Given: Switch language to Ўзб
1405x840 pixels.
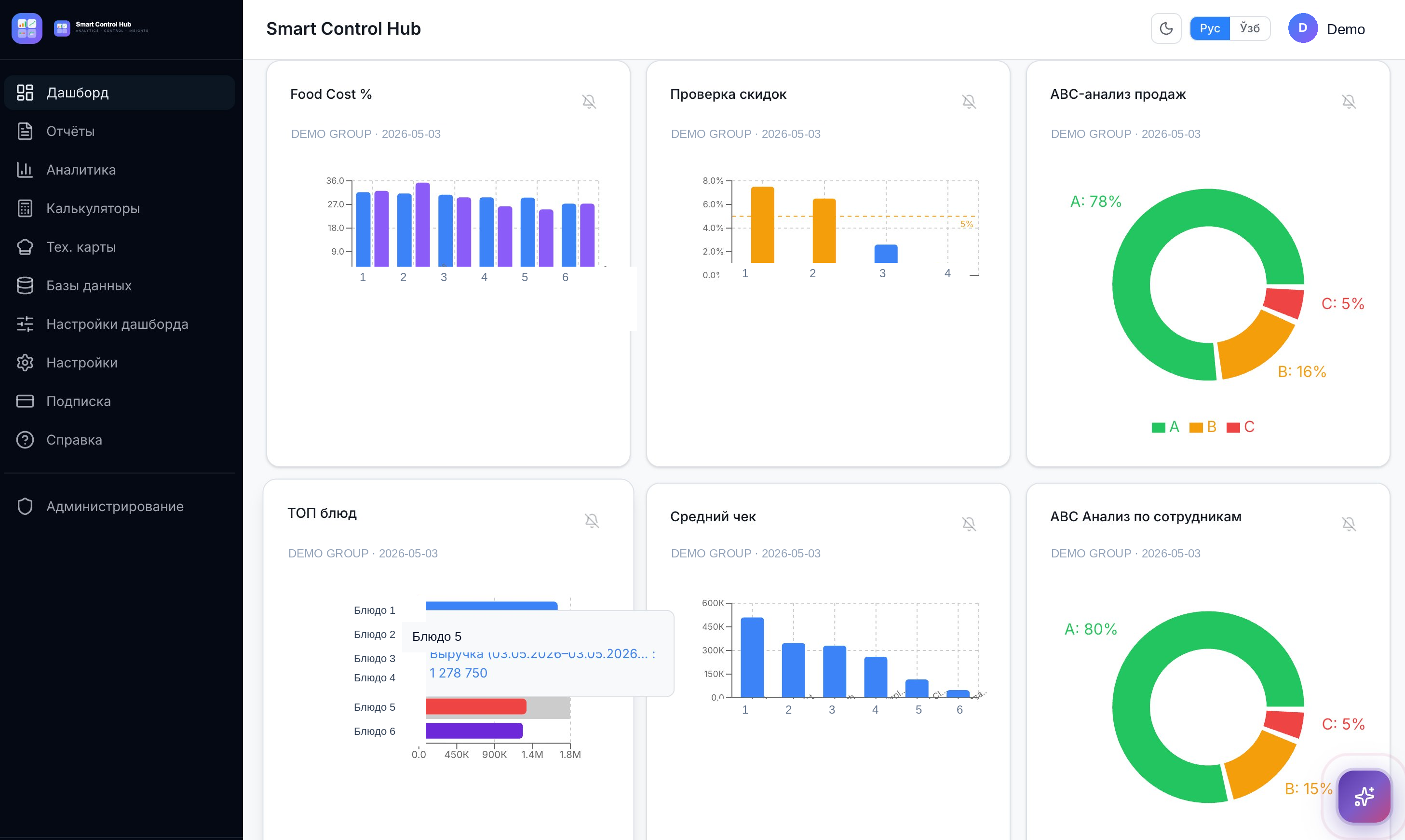Looking at the screenshot, I should pos(1249,28).
